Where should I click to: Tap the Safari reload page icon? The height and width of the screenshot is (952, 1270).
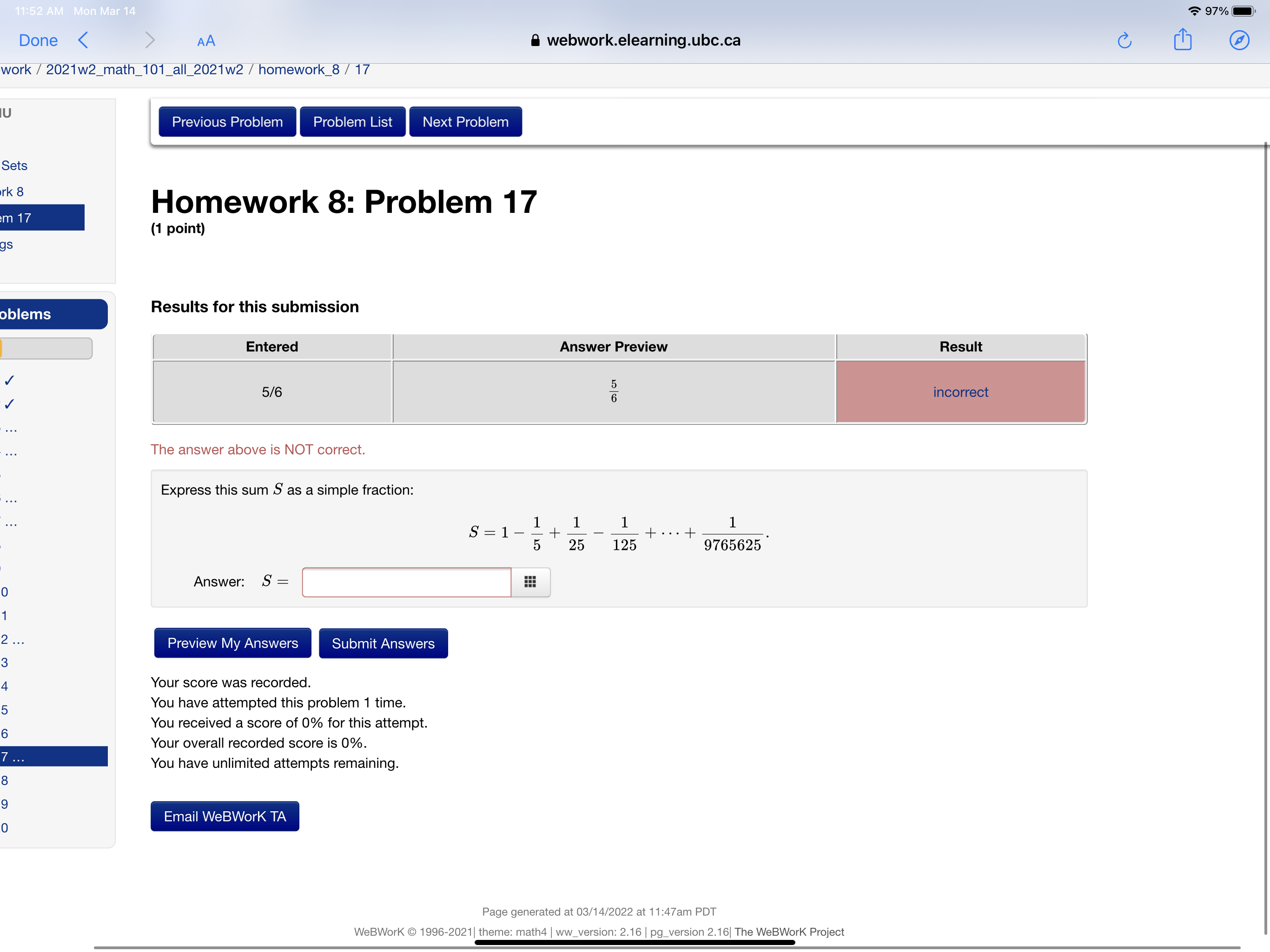click(x=1124, y=40)
